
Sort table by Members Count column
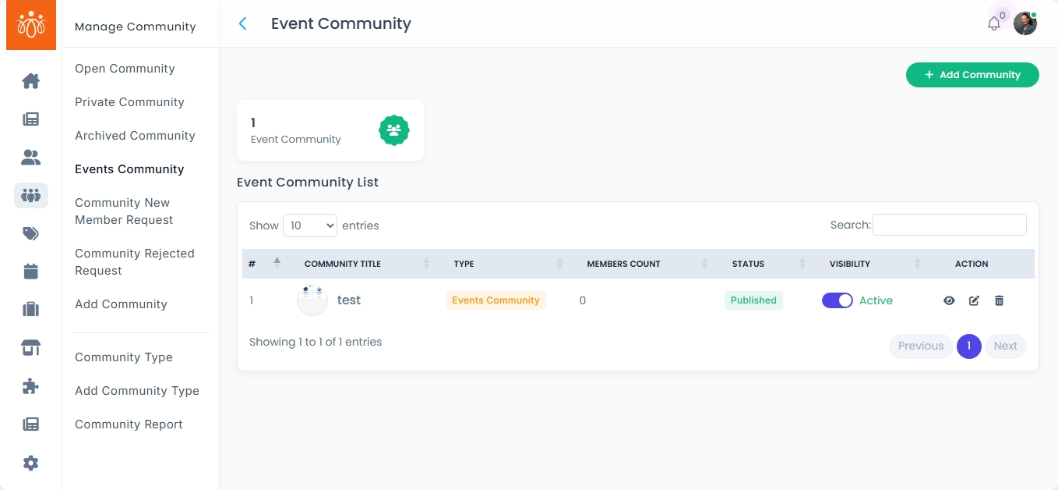point(623,264)
